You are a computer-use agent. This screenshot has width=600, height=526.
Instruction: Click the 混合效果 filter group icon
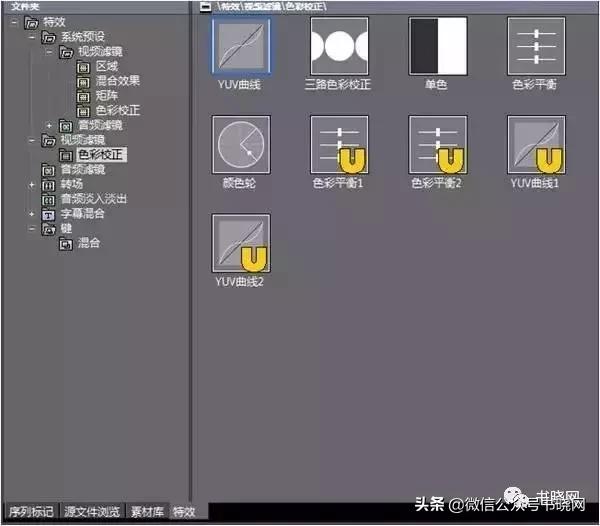(83, 82)
